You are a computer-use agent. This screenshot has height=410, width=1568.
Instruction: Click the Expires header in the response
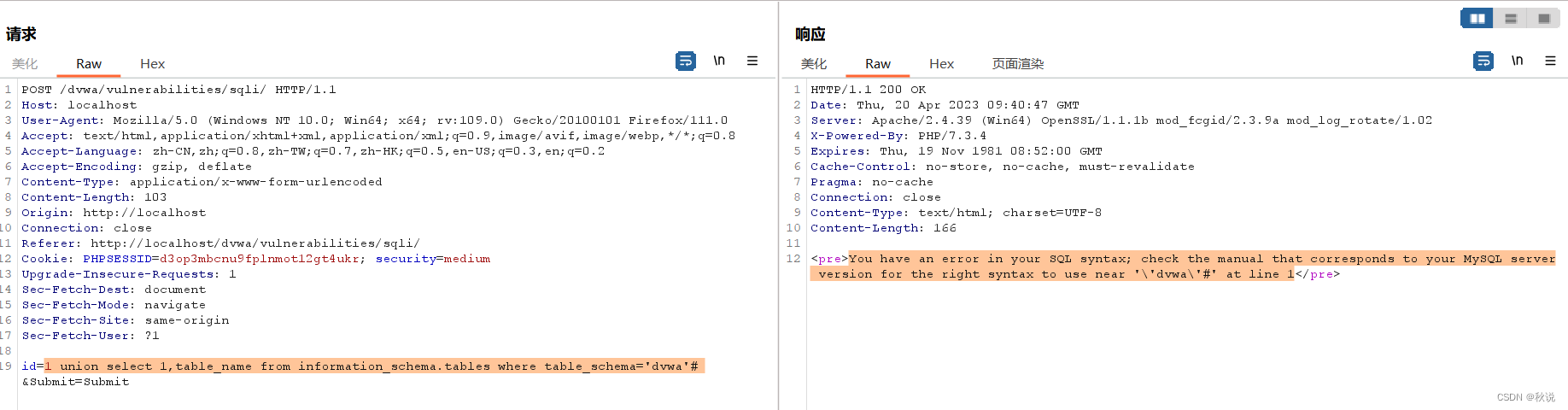957,151
